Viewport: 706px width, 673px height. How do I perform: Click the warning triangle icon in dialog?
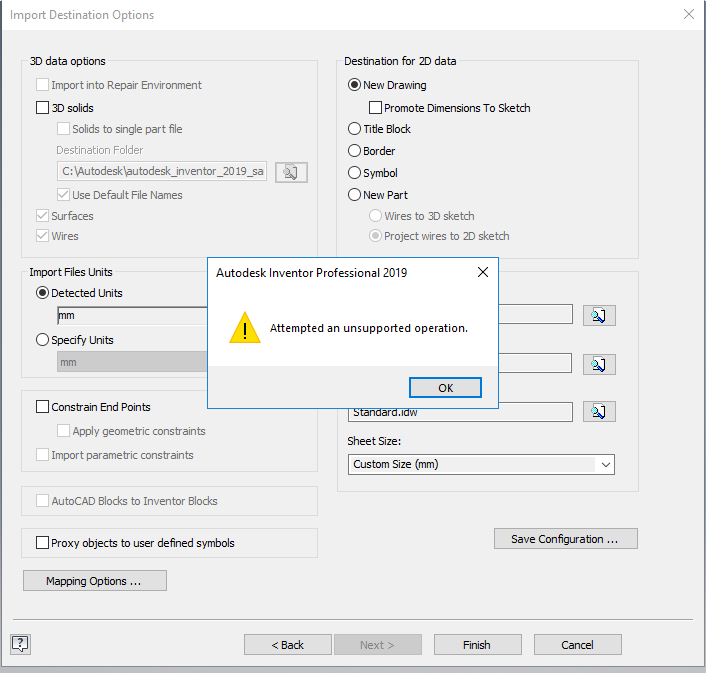pos(243,328)
